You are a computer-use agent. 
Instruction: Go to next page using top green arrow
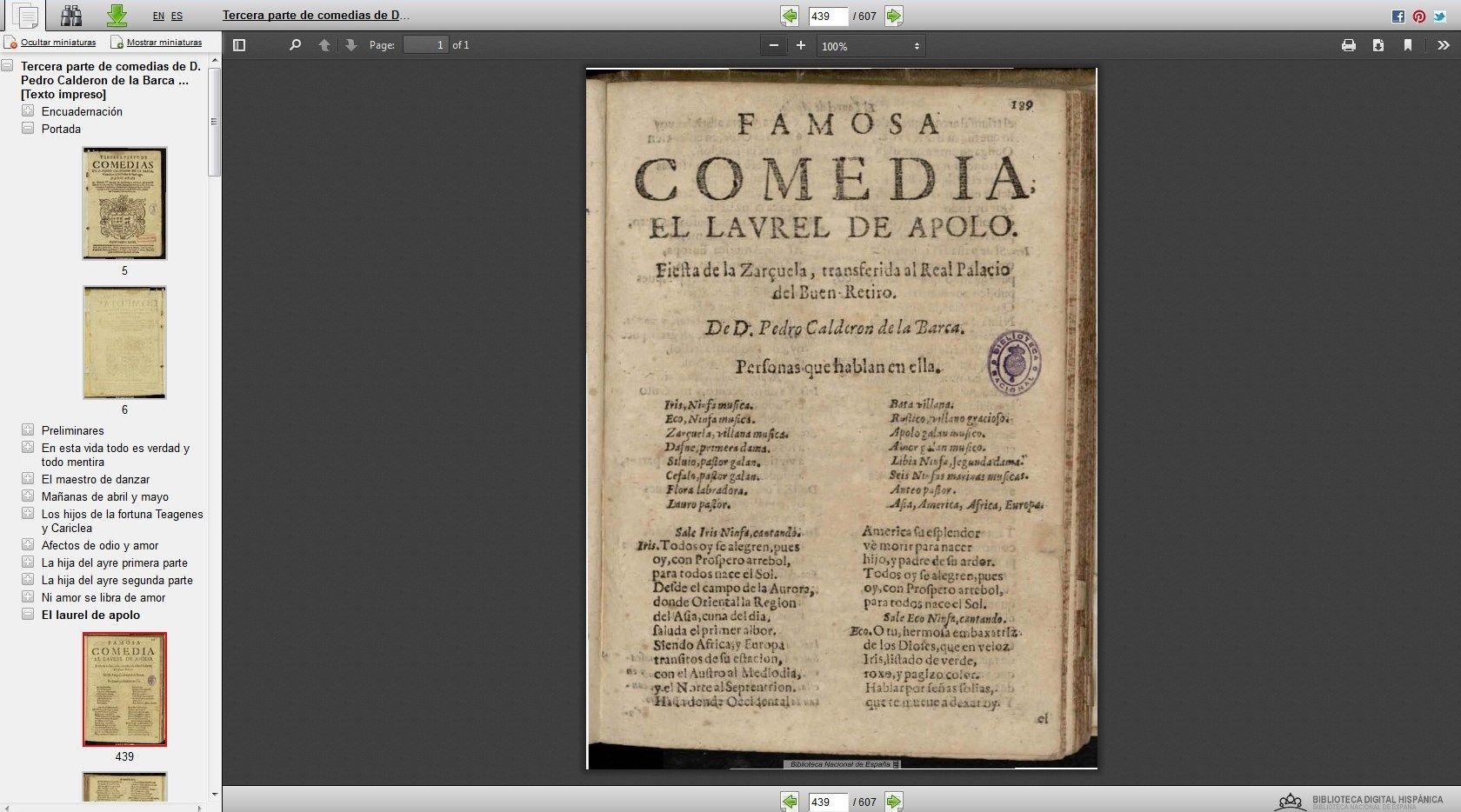pyautogui.click(x=893, y=16)
